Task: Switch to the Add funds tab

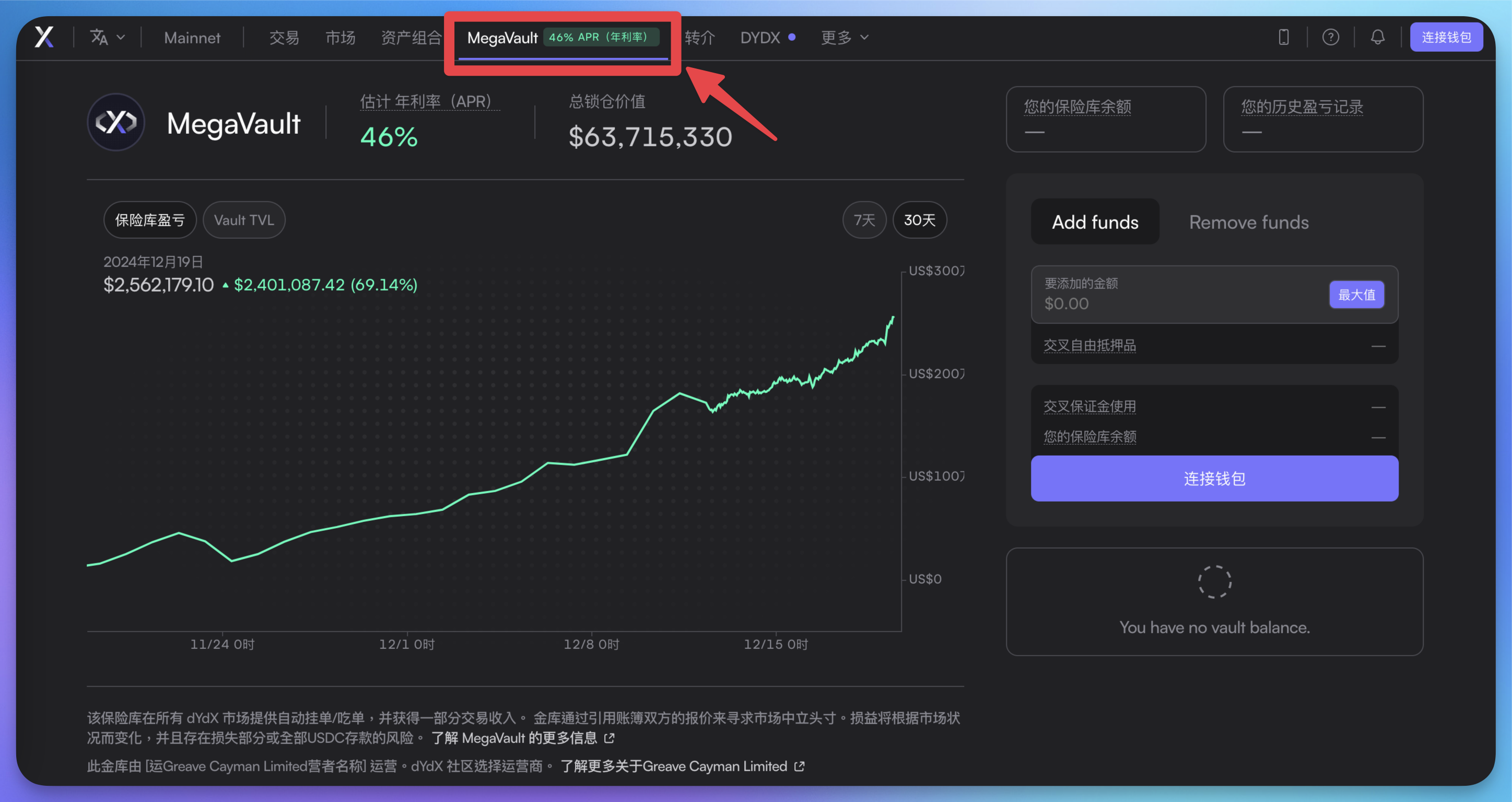Action: point(1095,222)
